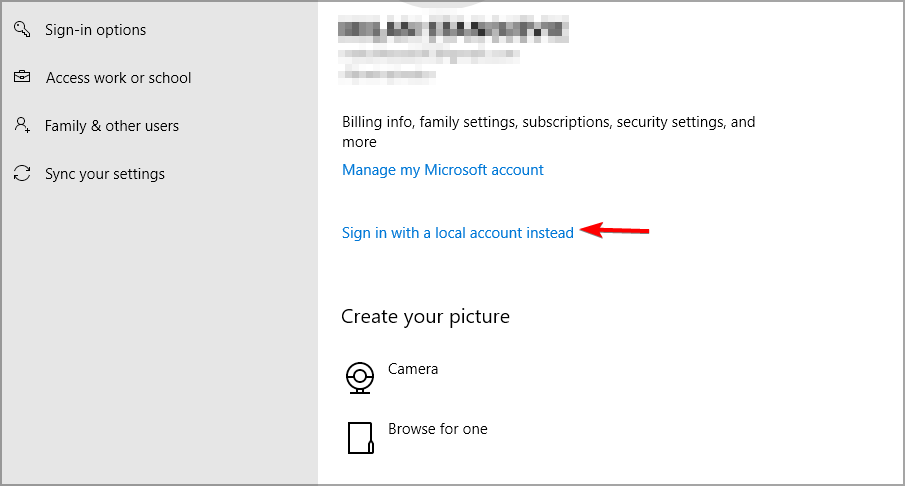Click the person icon beside Family & other users

pyautogui.click(x=21, y=125)
